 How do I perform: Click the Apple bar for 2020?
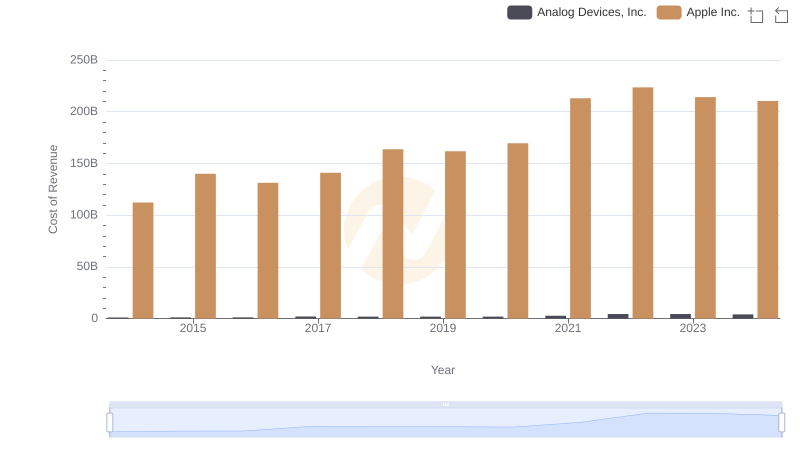click(x=518, y=231)
